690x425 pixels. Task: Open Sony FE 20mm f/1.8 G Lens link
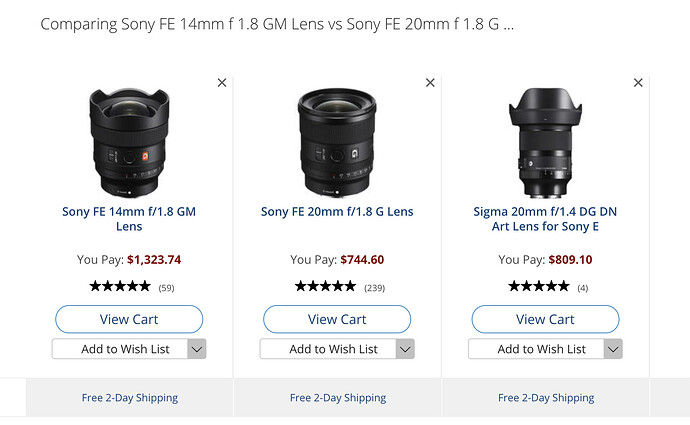click(337, 212)
